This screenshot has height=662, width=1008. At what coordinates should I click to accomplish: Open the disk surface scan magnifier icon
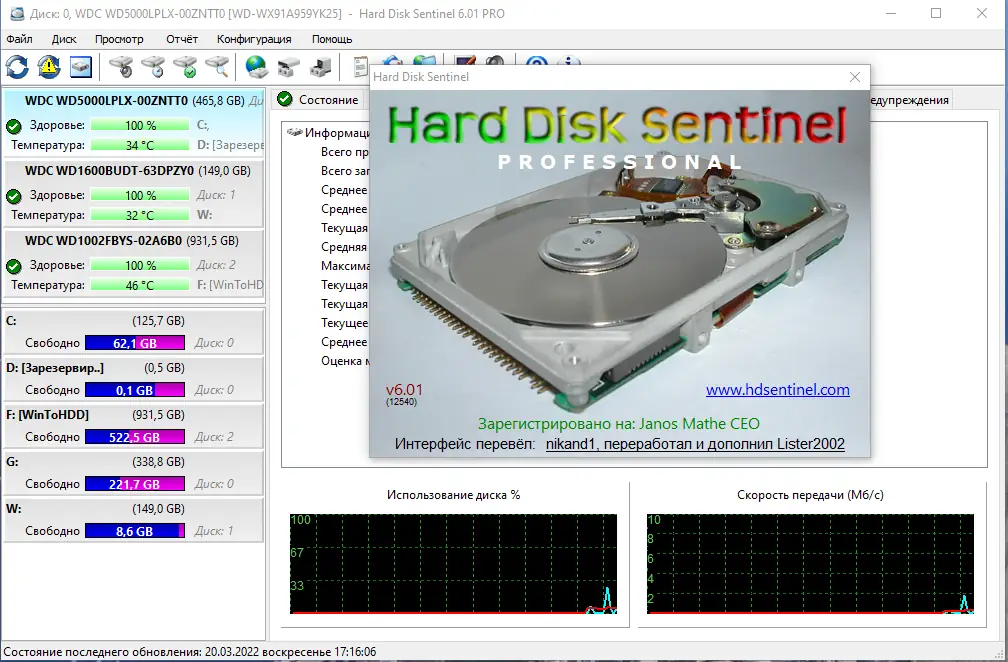point(216,66)
